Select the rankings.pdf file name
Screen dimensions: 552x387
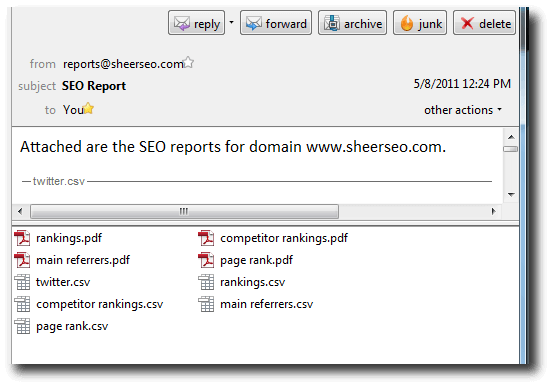[x=69, y=238]
